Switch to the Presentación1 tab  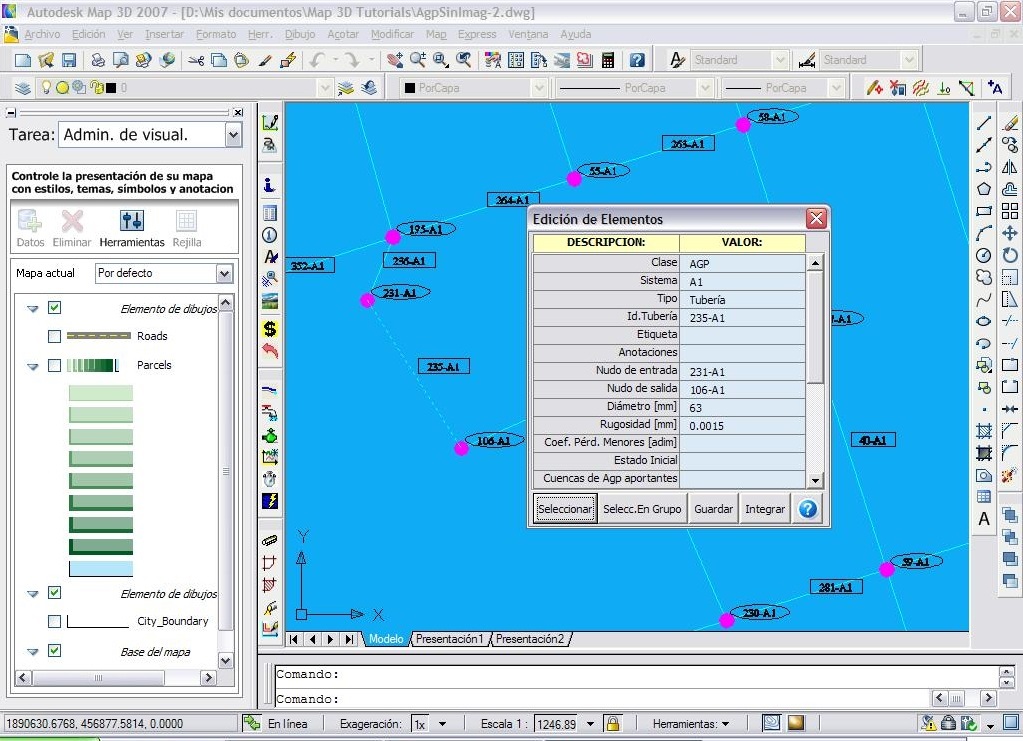coord(449,639)
